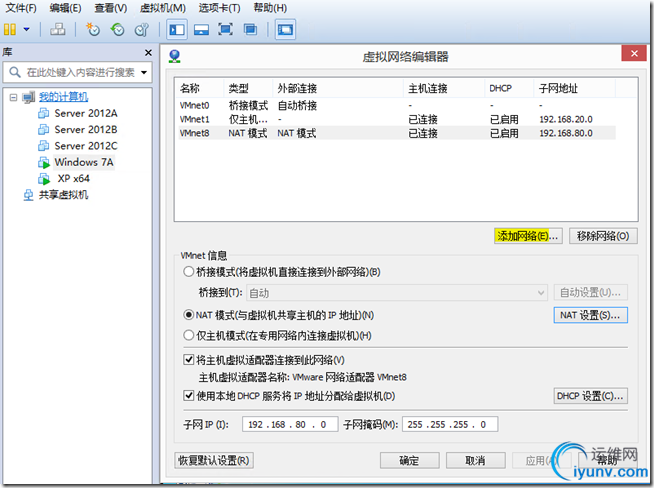Image resolution: width=654 pixels, height=488 pixels.
Task: Close the library panel
Action: tap(148, 53)
